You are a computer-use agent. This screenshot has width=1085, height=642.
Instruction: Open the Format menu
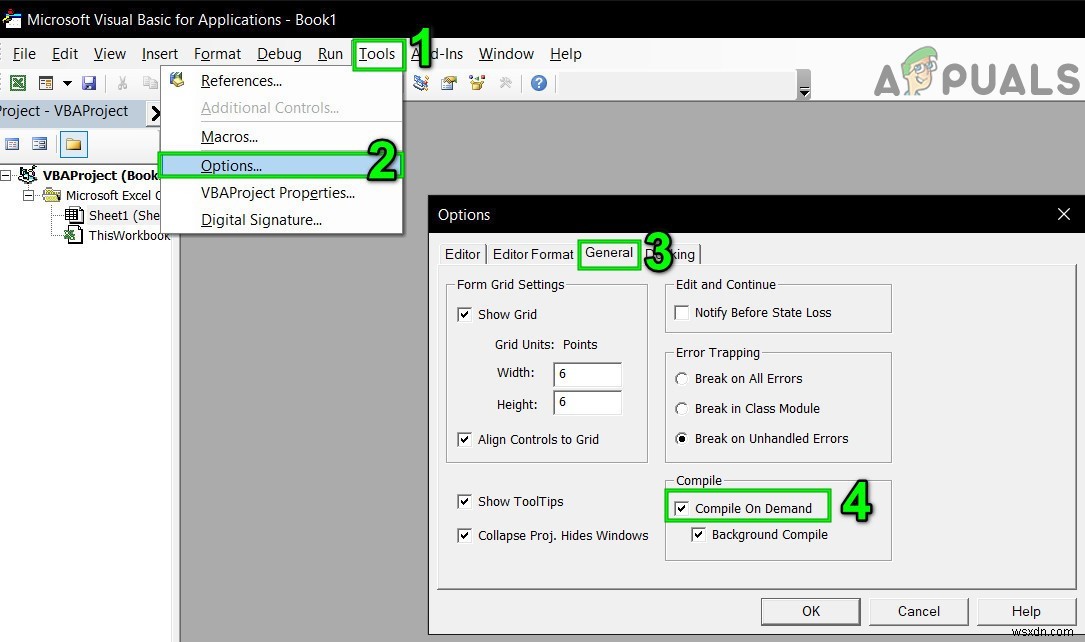pyautogui.click(x=217, y=54)
